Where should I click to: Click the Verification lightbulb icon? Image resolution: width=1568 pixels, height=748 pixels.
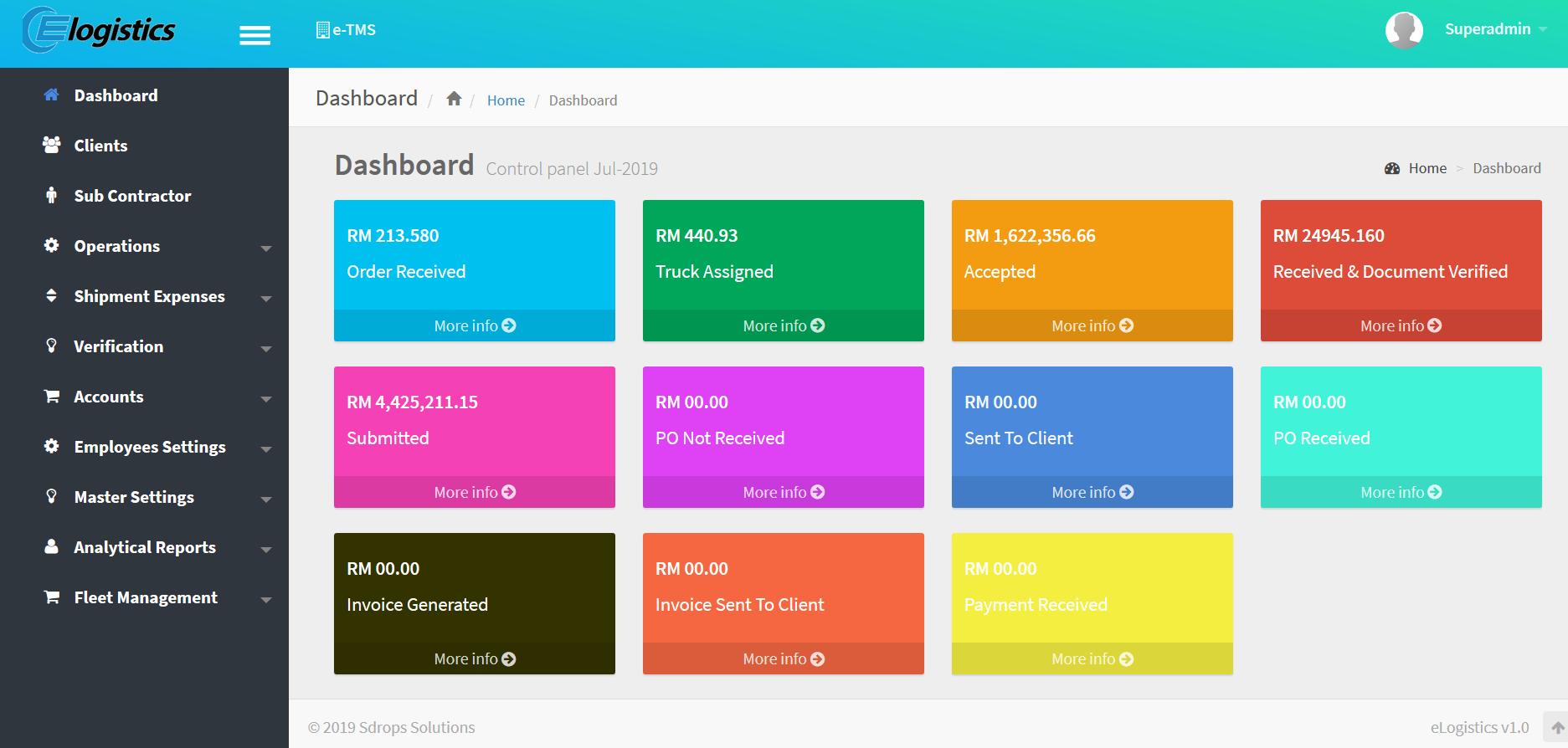[52, 346]
